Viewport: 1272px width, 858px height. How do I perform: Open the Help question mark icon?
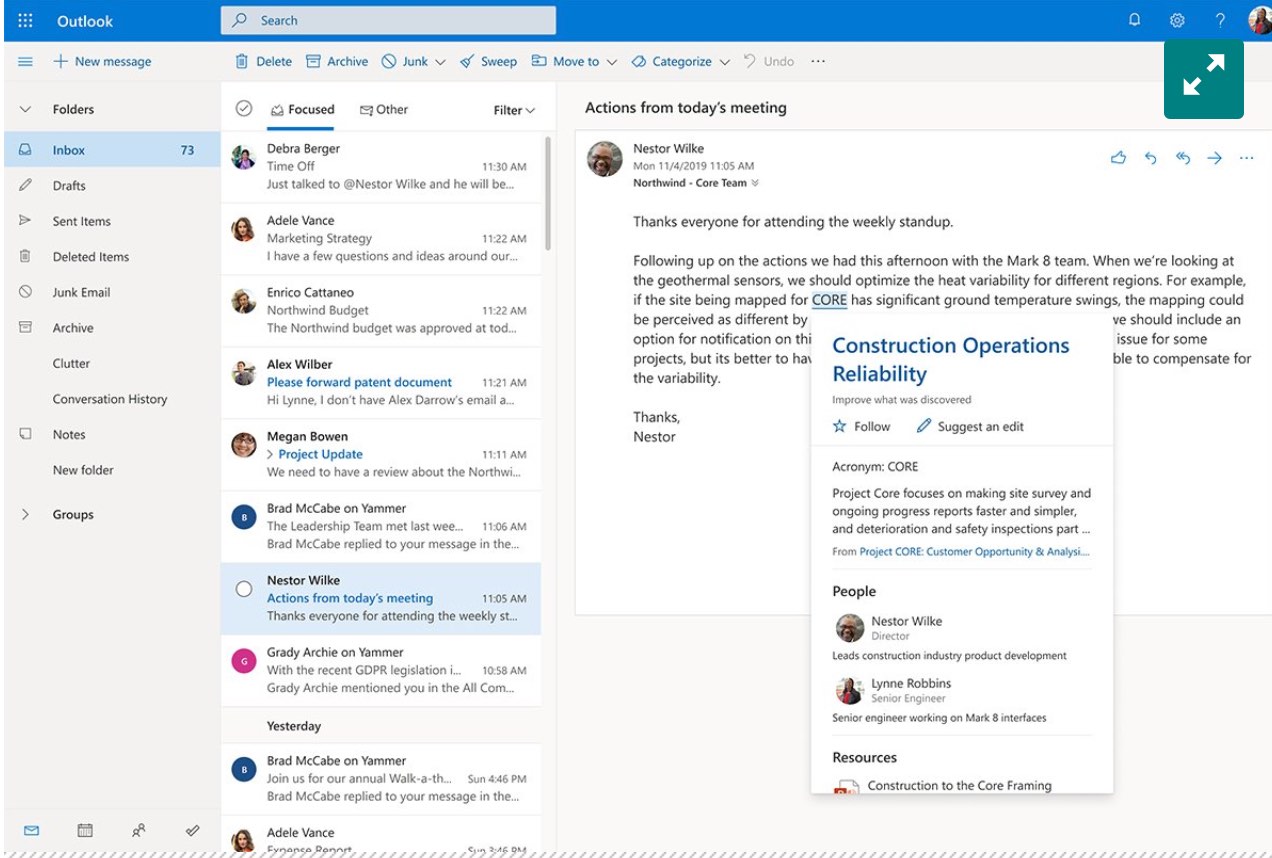(x=1220, y=20)
